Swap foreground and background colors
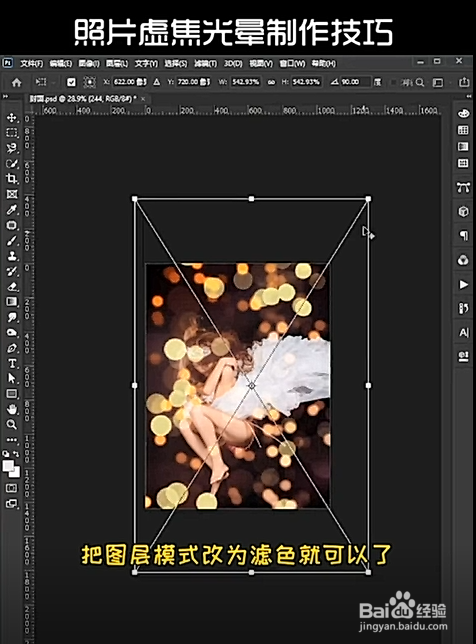Image resolution: width=476 pixels, height=644 pixels. 16,453
